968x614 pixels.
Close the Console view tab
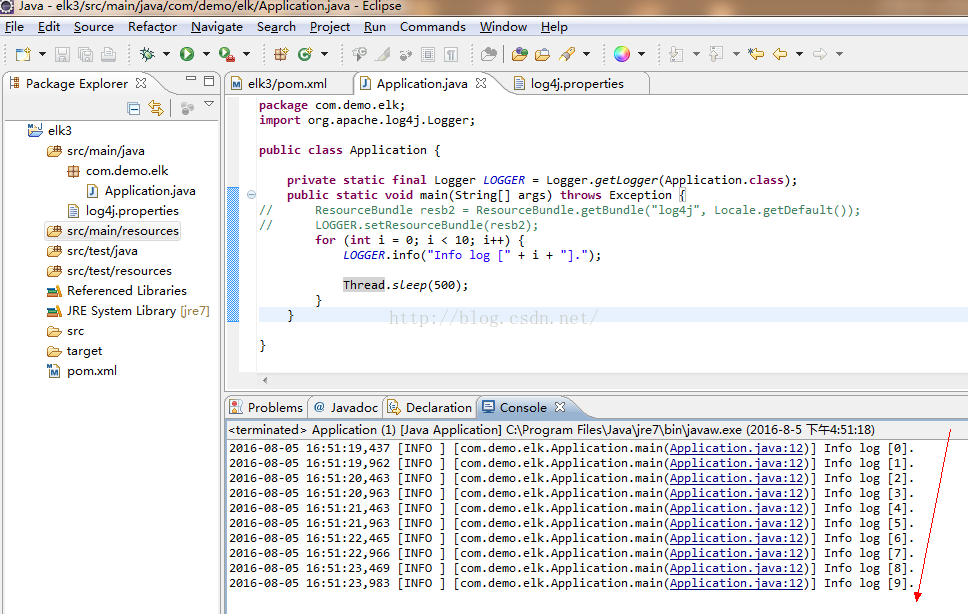point(560,407)
